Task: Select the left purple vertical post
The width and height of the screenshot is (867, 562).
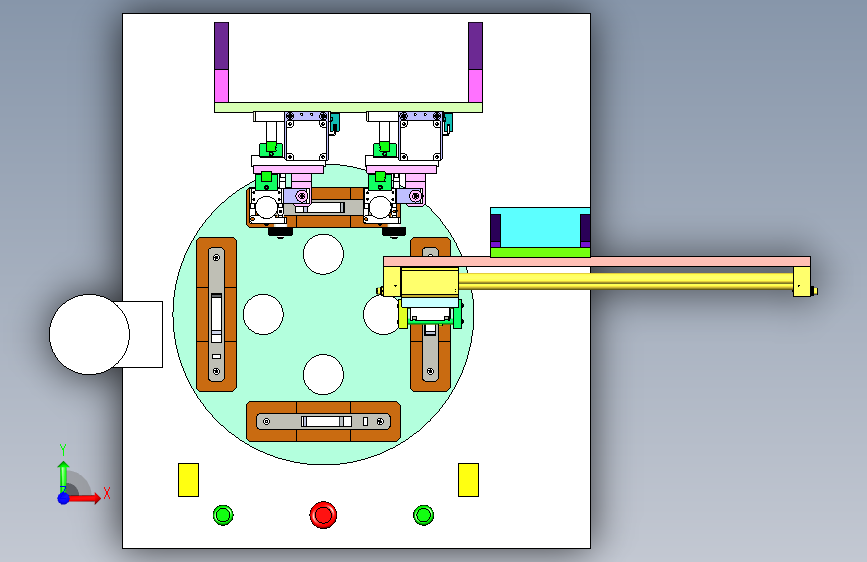Action: point(222,46)
